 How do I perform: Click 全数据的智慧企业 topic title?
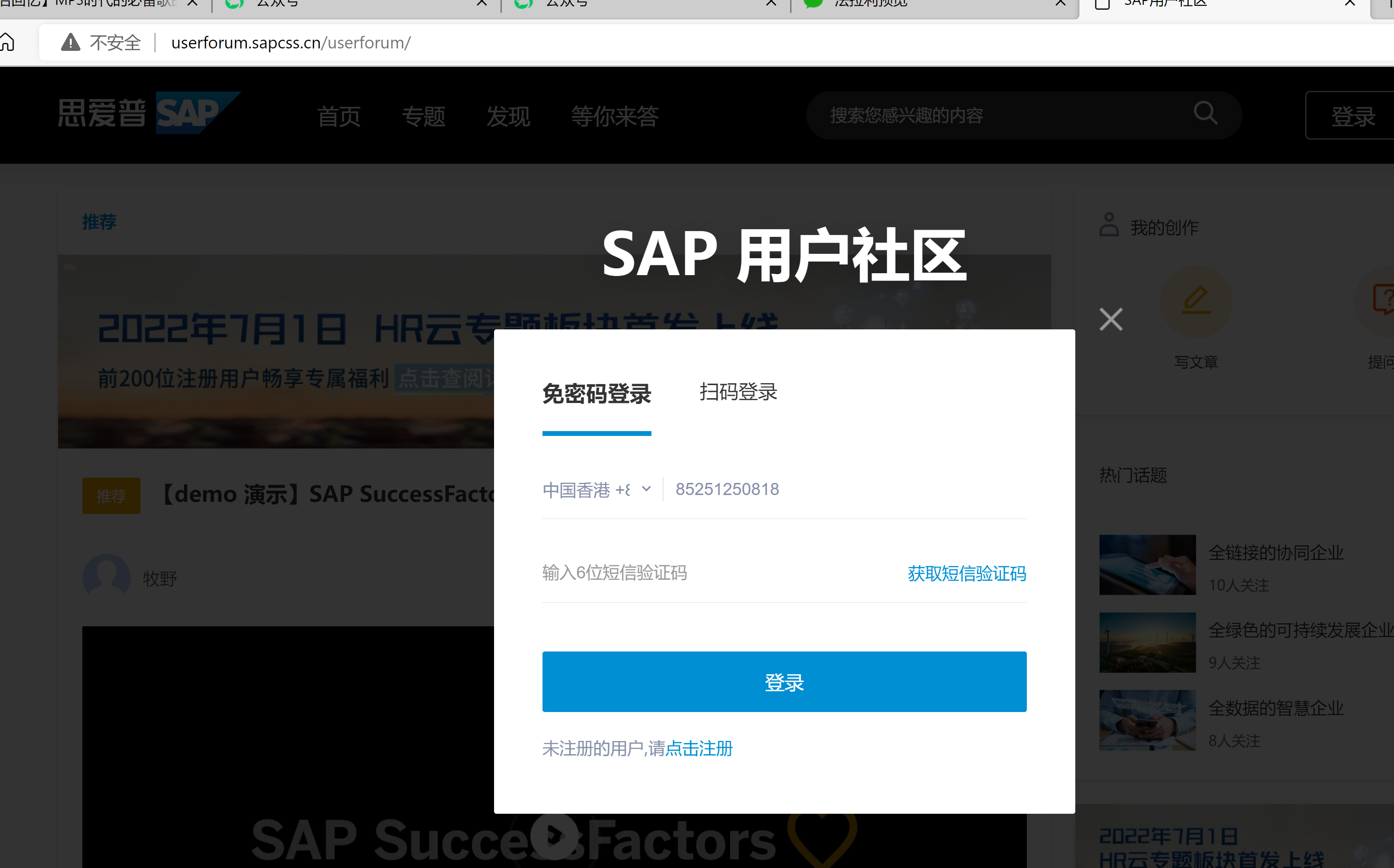click(x=1276, y=709)
